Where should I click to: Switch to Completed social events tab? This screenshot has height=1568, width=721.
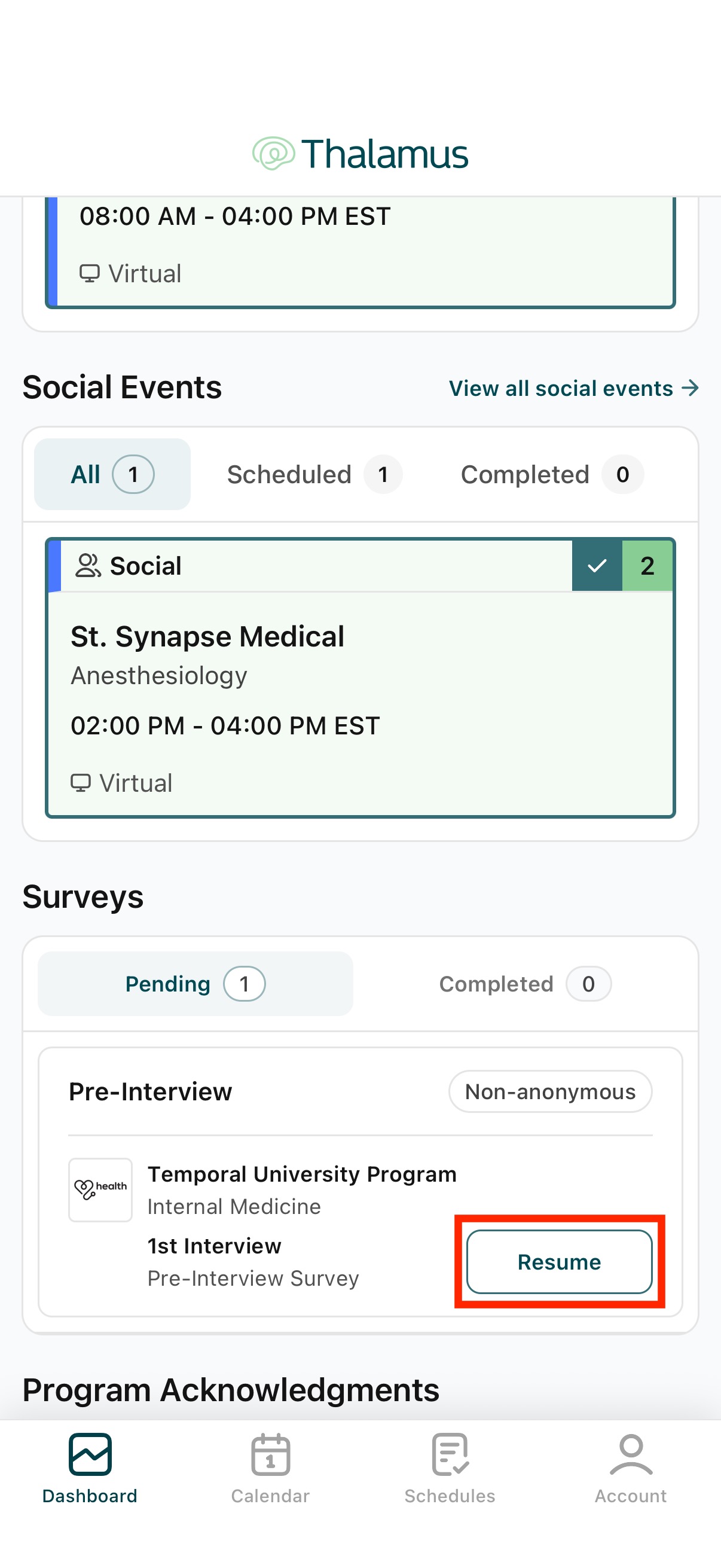pos(552,474)
